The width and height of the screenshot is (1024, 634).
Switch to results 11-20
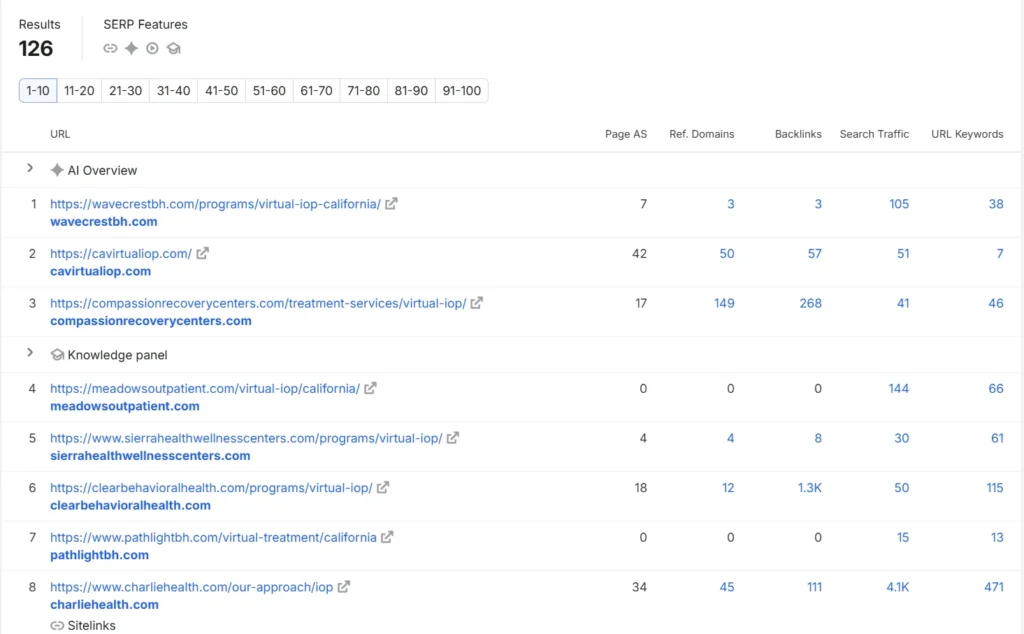click(x=79, y=91)
